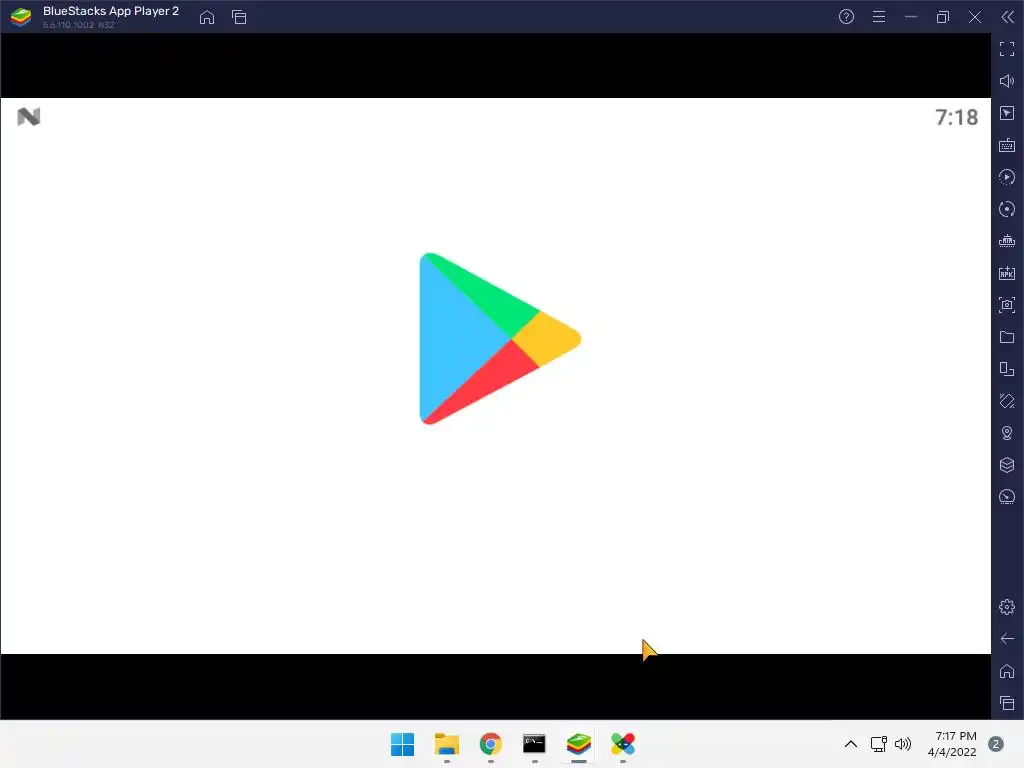
Task: Expand hidden system tray icons chevron
Action: point(850,744)
